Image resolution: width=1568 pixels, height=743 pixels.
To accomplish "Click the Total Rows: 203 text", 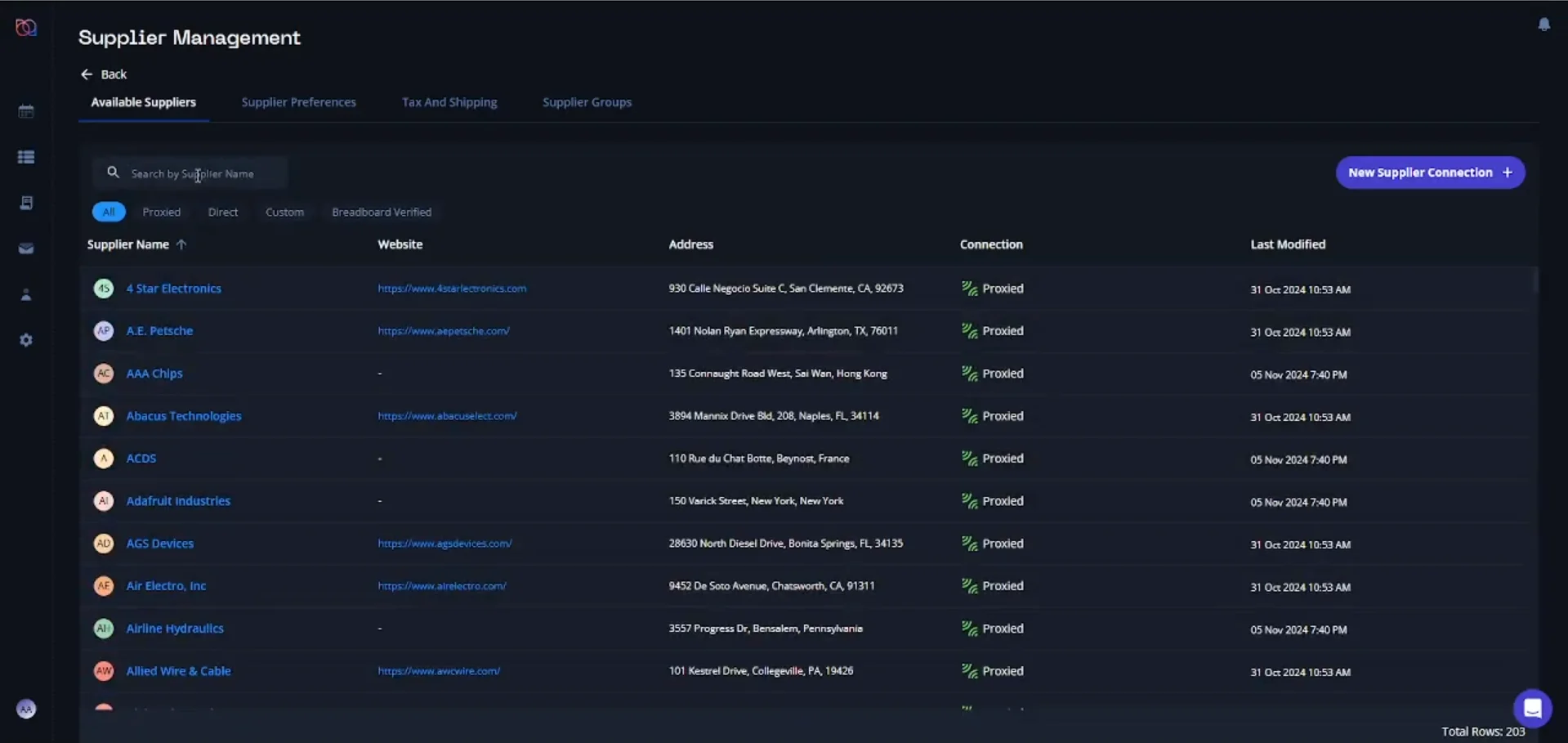I will 1483,732.
